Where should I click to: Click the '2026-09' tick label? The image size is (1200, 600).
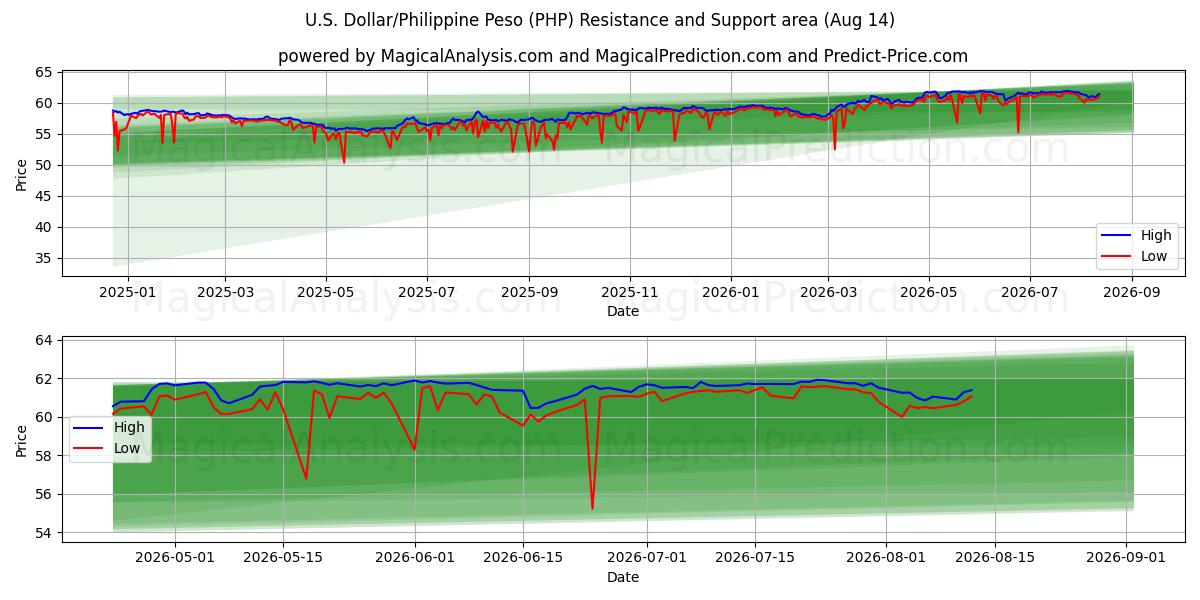tap(1132, 292)
